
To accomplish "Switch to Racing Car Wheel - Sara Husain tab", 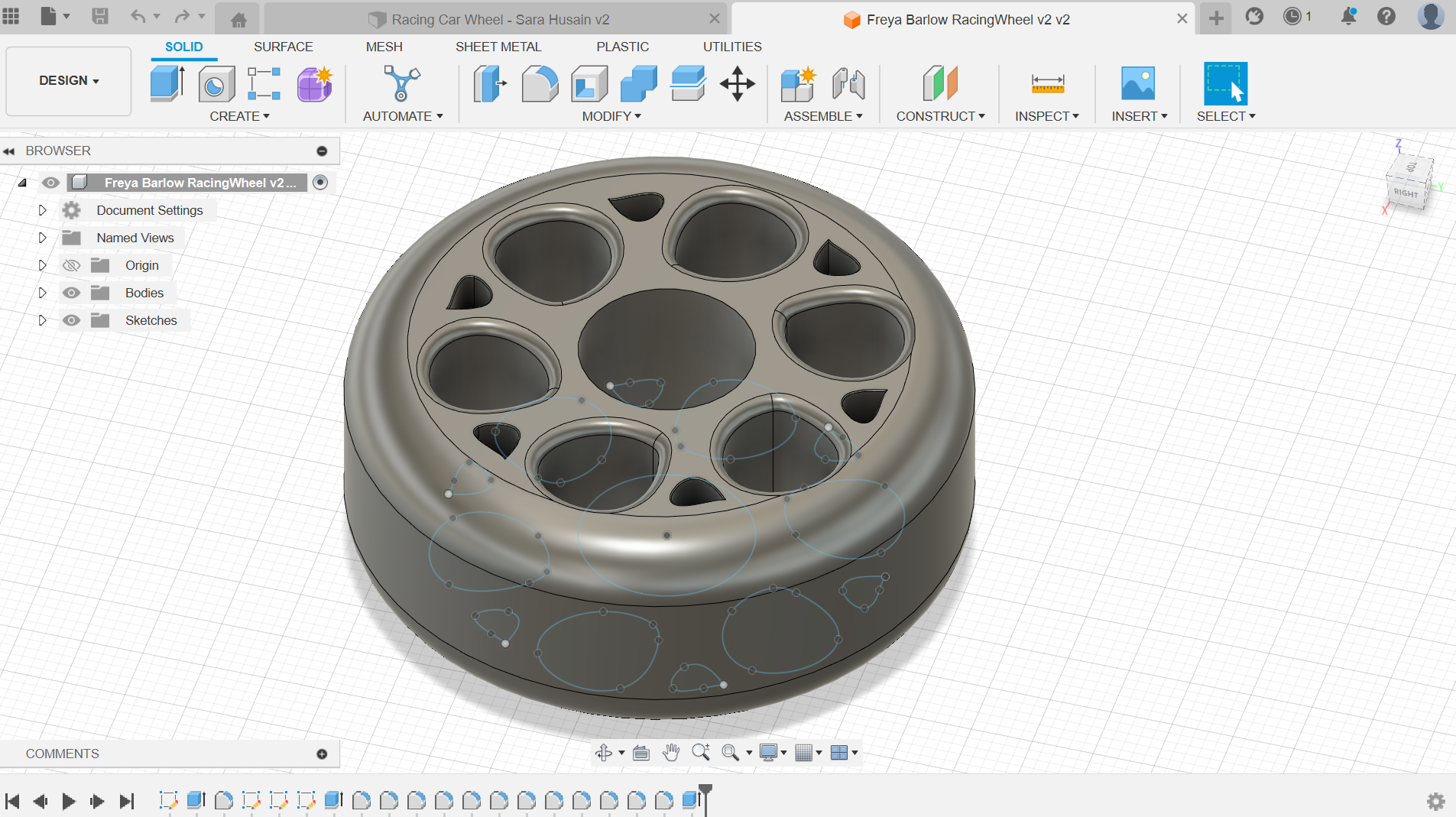I will pyautogui.click(x=497, y=19).
